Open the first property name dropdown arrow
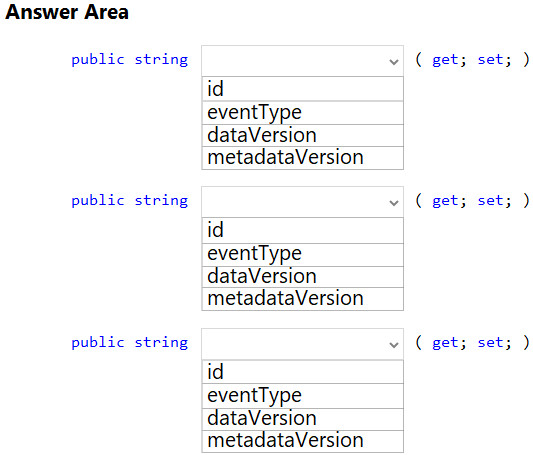The width and height of the screenshot is (533, 455). coord(394,62)
